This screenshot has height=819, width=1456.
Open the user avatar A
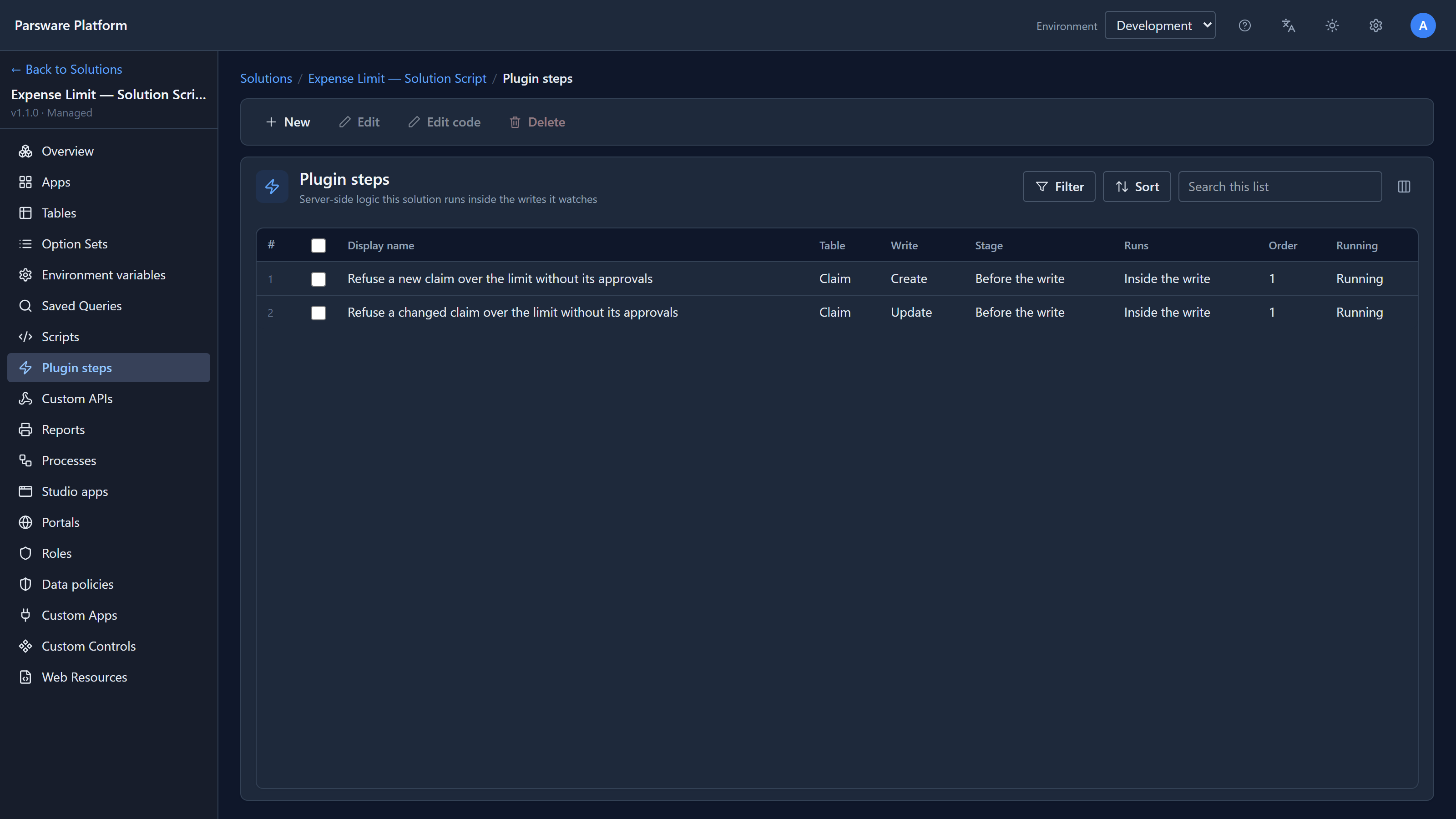coord(1423,25)
